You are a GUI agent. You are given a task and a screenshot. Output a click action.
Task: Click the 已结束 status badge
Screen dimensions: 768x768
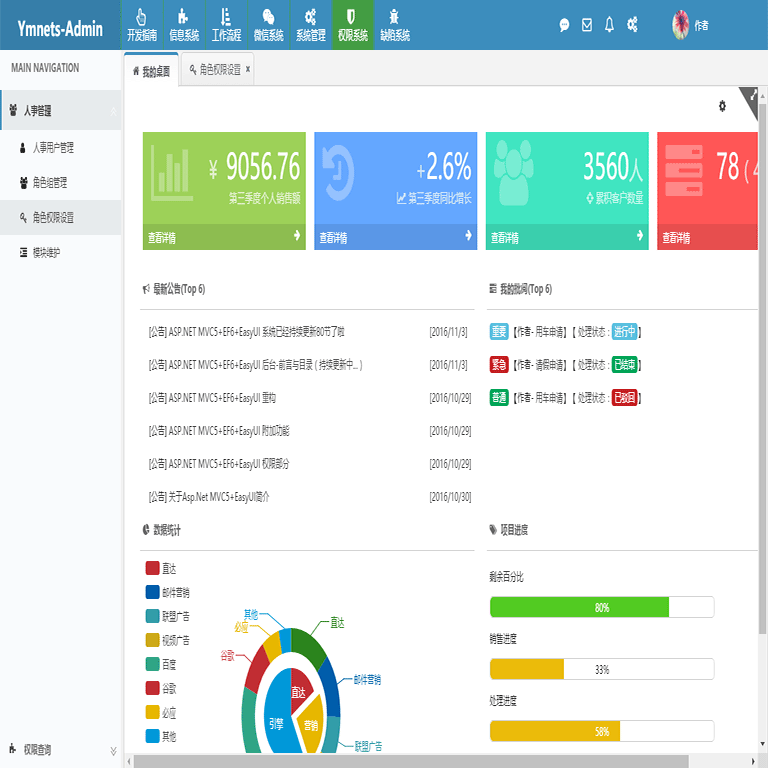pyautogui.click(x=624, y=364)
